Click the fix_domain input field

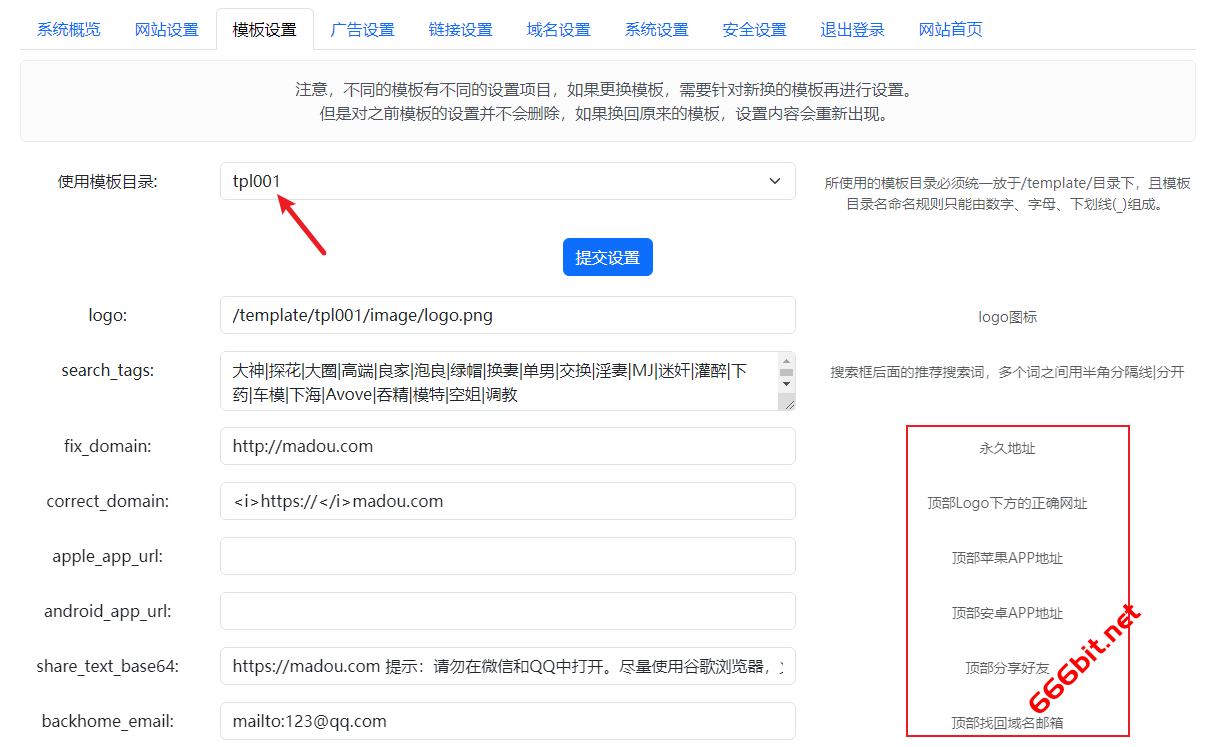click(x=507, y=446)
